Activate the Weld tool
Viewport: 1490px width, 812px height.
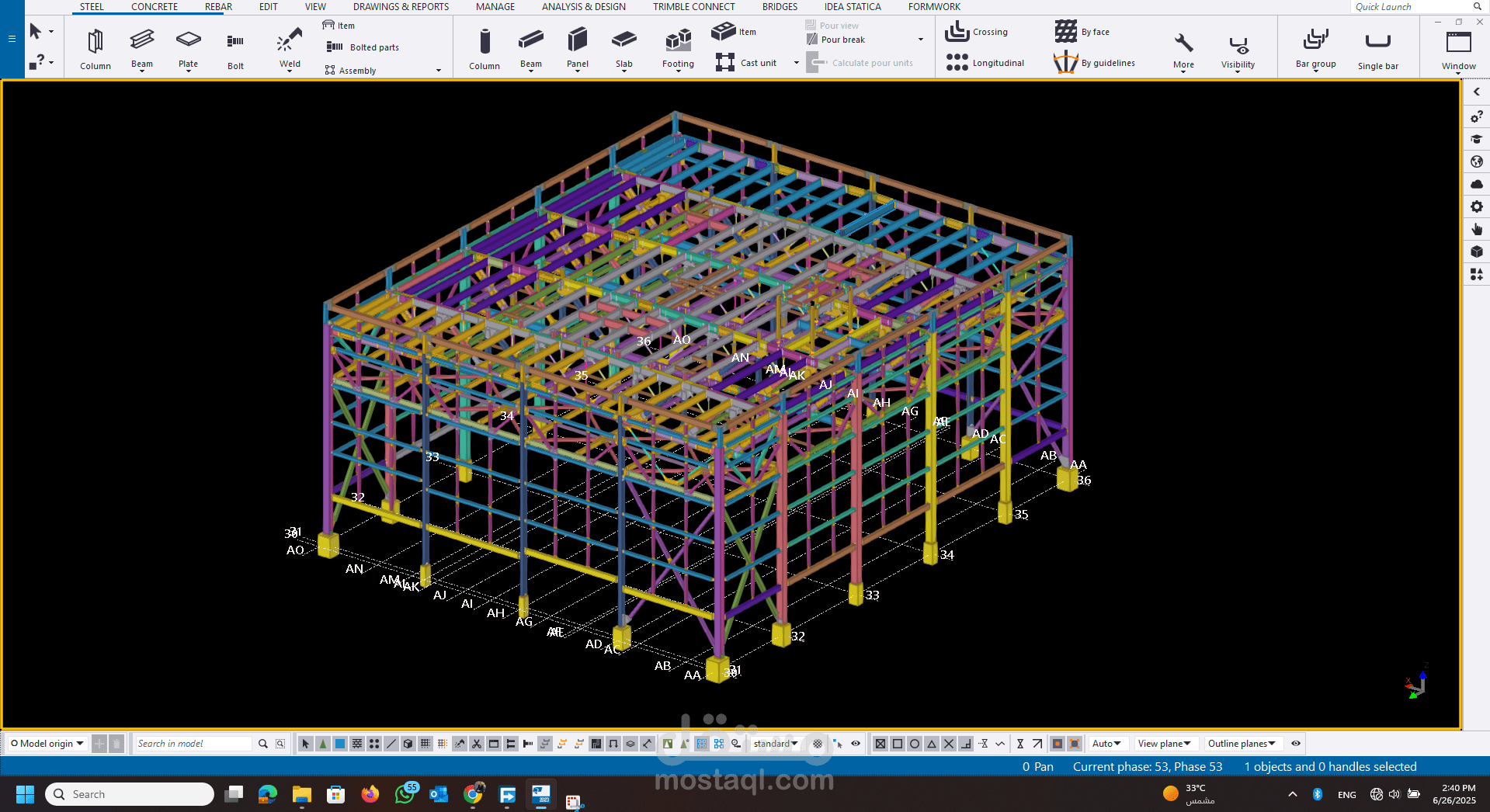[290, 48]
